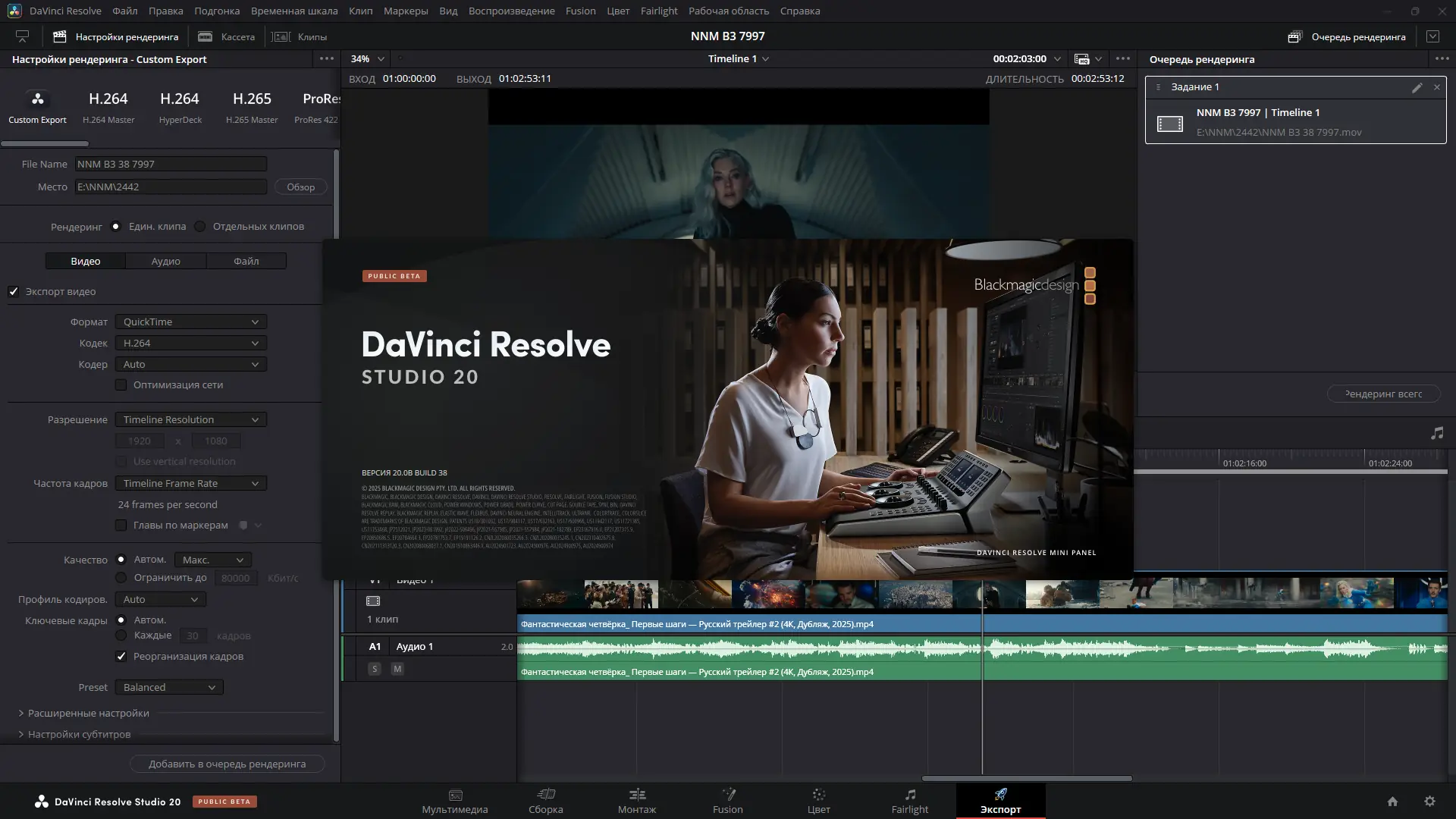Open the Codec H.264 dropdown
Viewport: 1456px width, 819px height.
pyautogui.click(x=190, y=344)
